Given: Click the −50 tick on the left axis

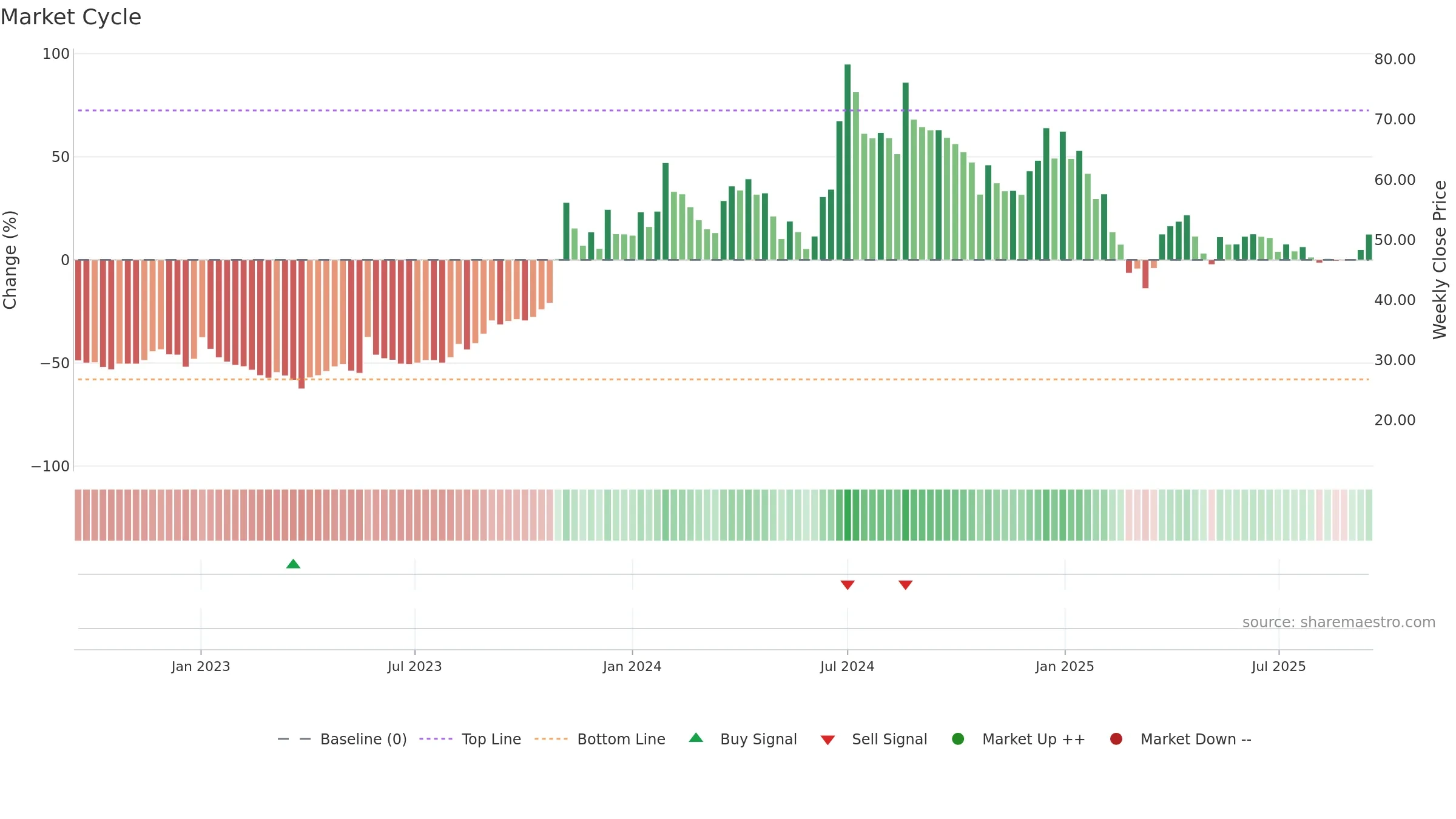Looking at the screenshot, I should click(x=55, y=363).
